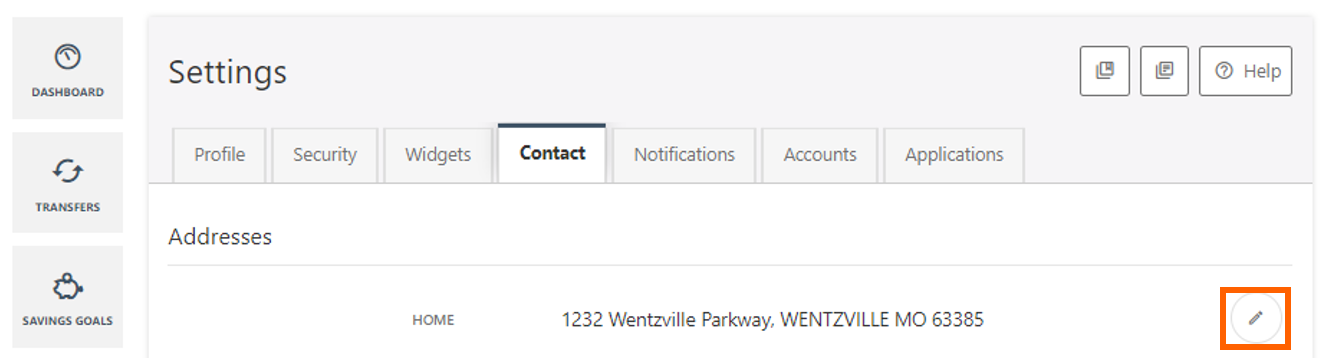Click the 1232 Wentzville Parkway address text

pyautogui.click(x=772, y=320)
